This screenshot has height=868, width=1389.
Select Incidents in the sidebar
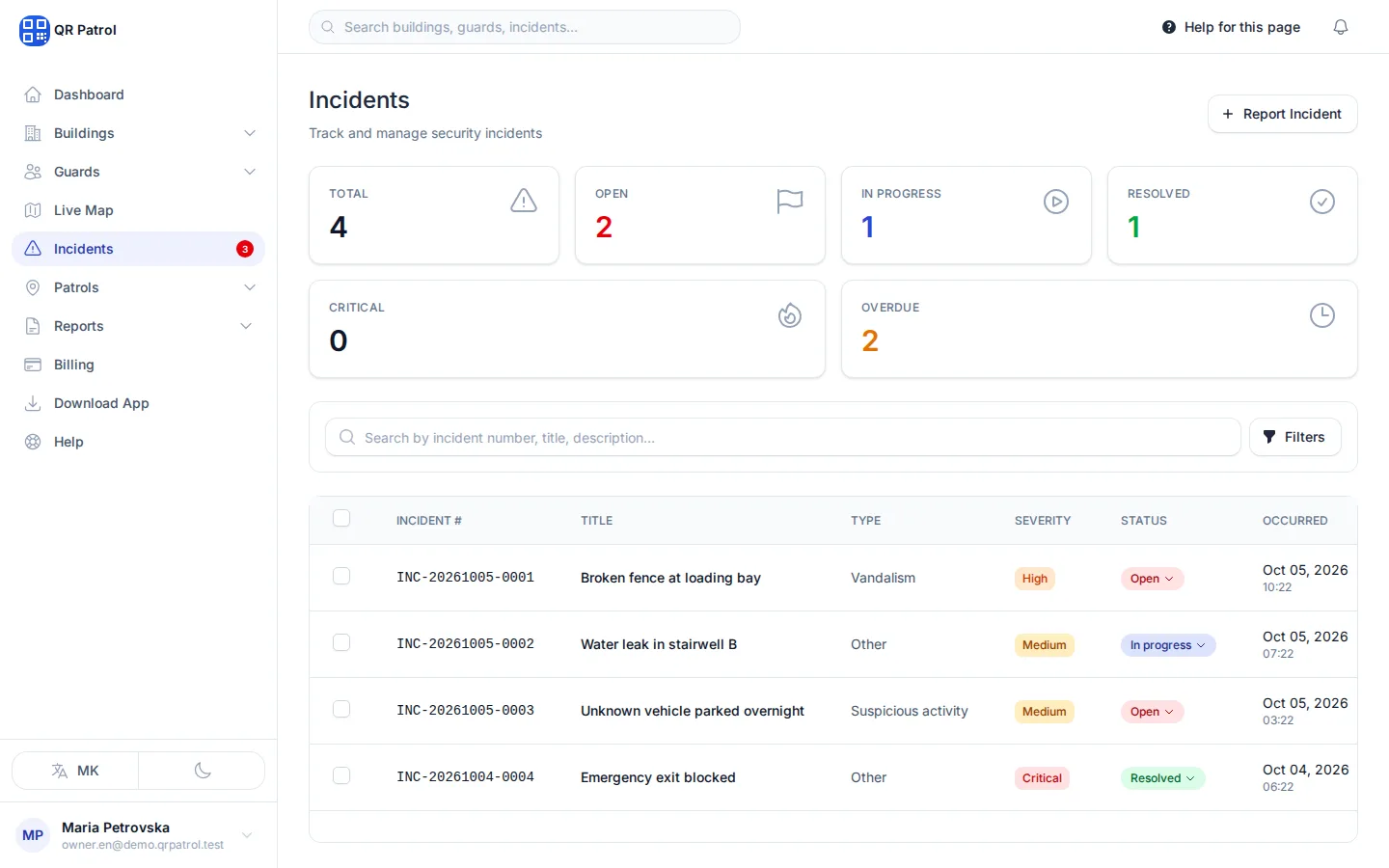[x=138, y=249]
